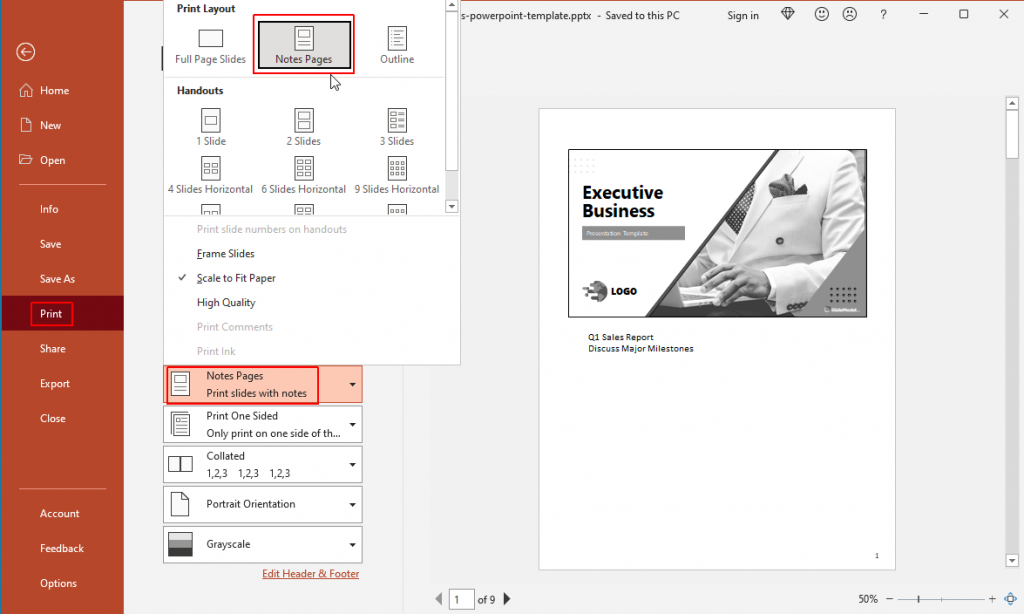
Task: Select Full Page Slides print layout
Action: [x=210, y=46]
